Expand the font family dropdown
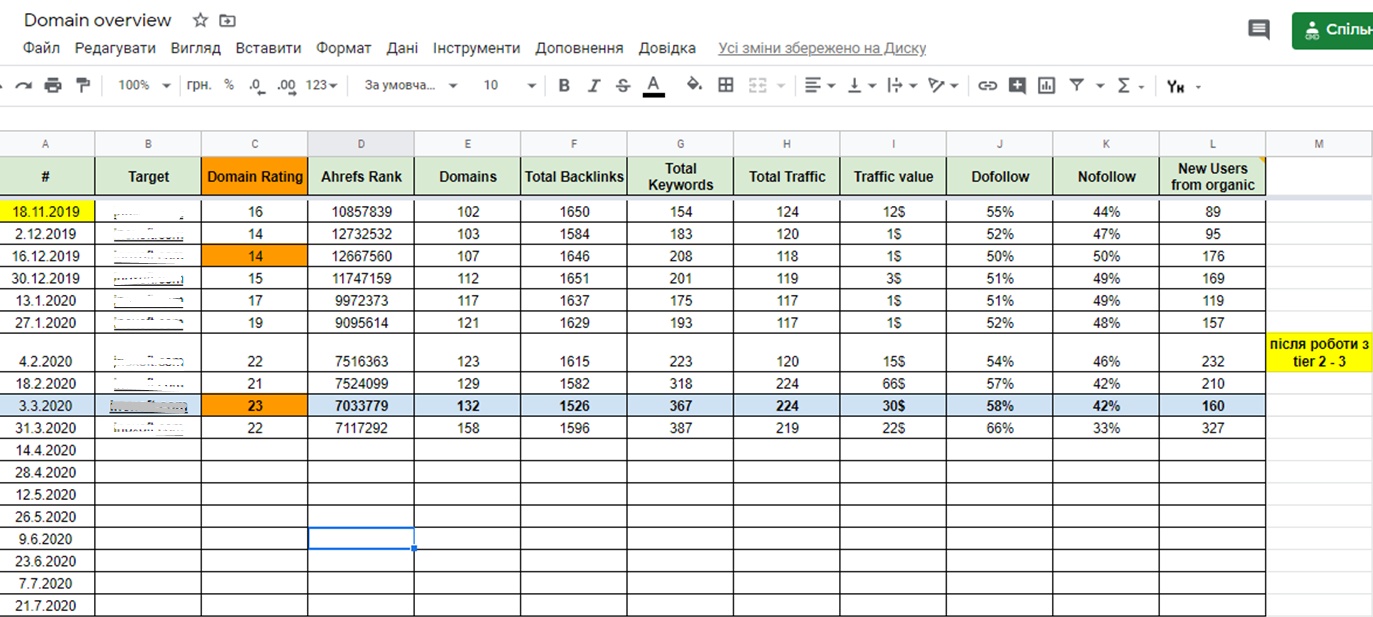The height and width of the screenshot is (617, 1373). tap(411, 86)
